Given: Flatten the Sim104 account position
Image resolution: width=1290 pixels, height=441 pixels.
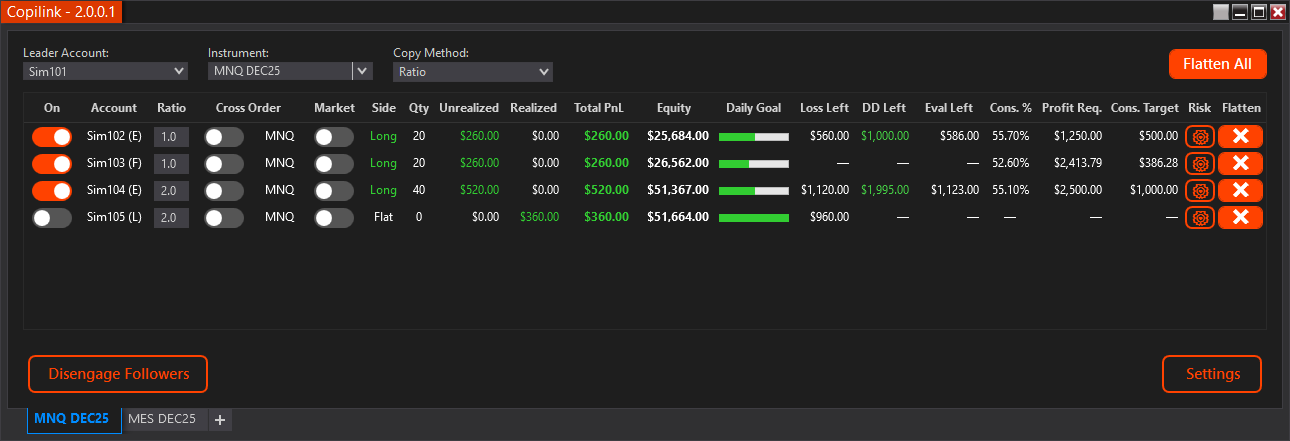Looking at the screenshot, I should pos(1240,190).
